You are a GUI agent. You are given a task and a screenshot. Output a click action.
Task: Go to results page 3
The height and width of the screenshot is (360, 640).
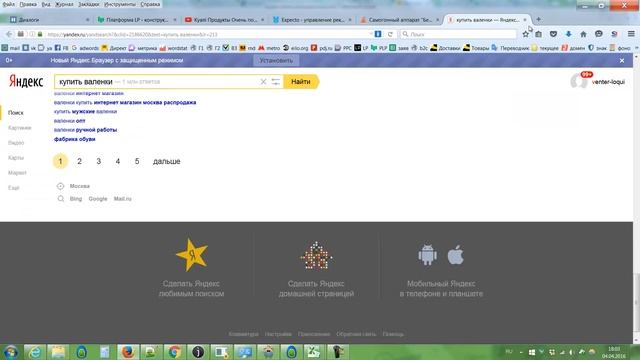(x=98, y=161)
